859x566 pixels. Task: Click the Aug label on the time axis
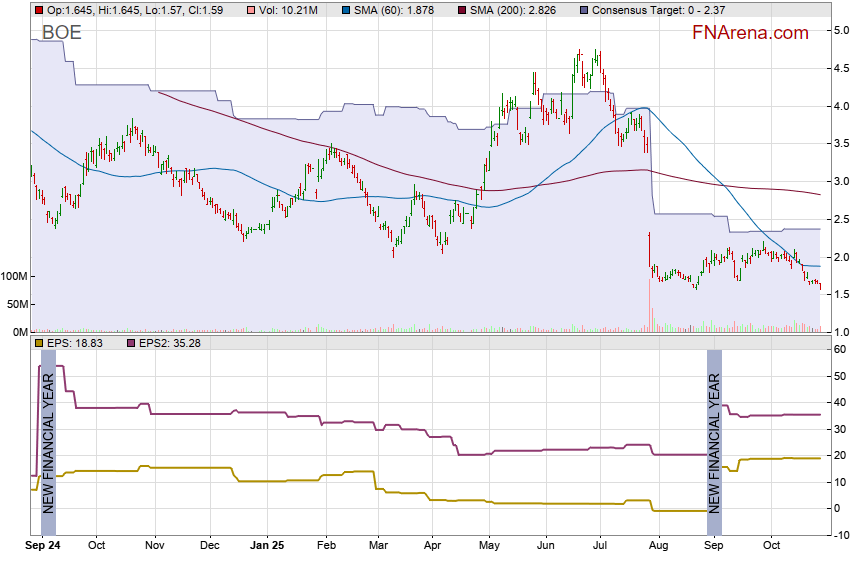coord(658,546)
